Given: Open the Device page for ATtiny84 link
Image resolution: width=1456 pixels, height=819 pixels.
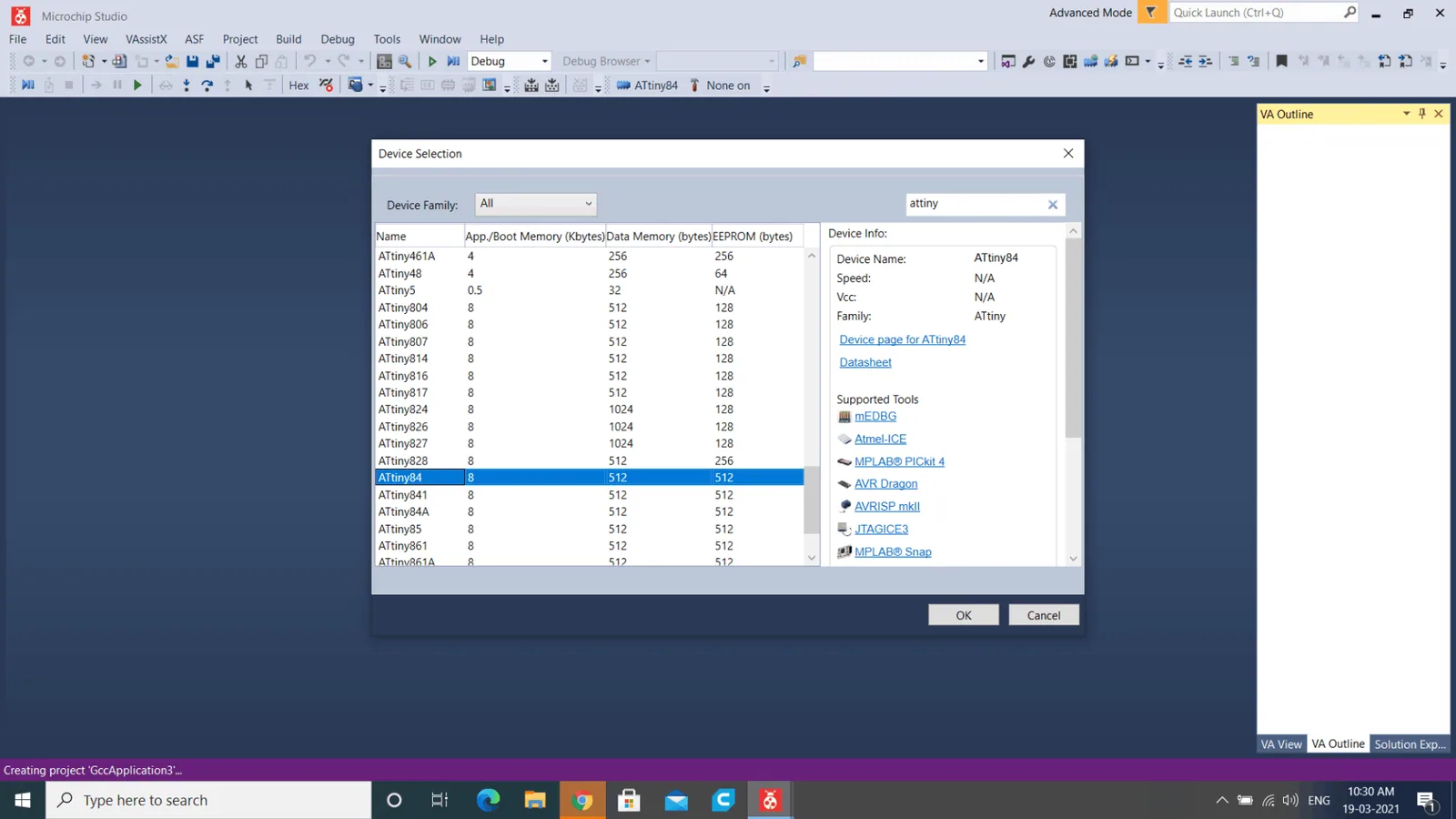Looking at the screenshot, I should (x=903, y=339).
